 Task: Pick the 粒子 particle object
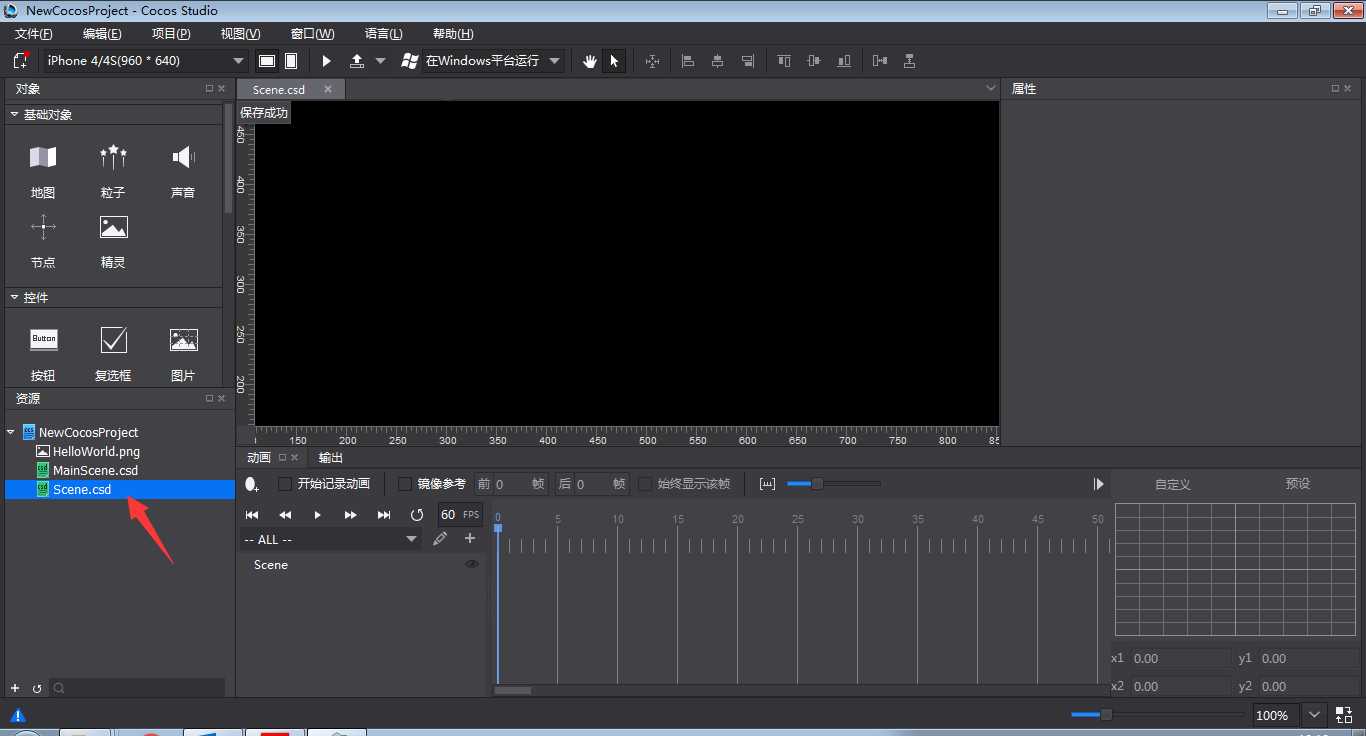(x=113, y=170)
